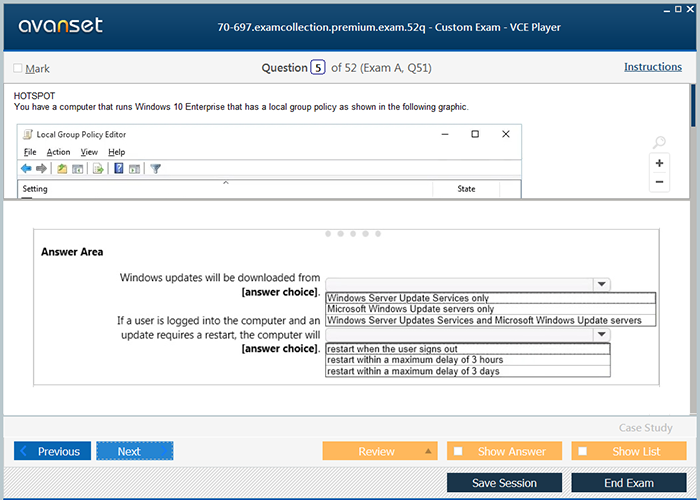Grab the dotted splitter handle above Answer Area
Image resolution: width=700 pixels, height=500 pixels.
click(x=353, y=234)
